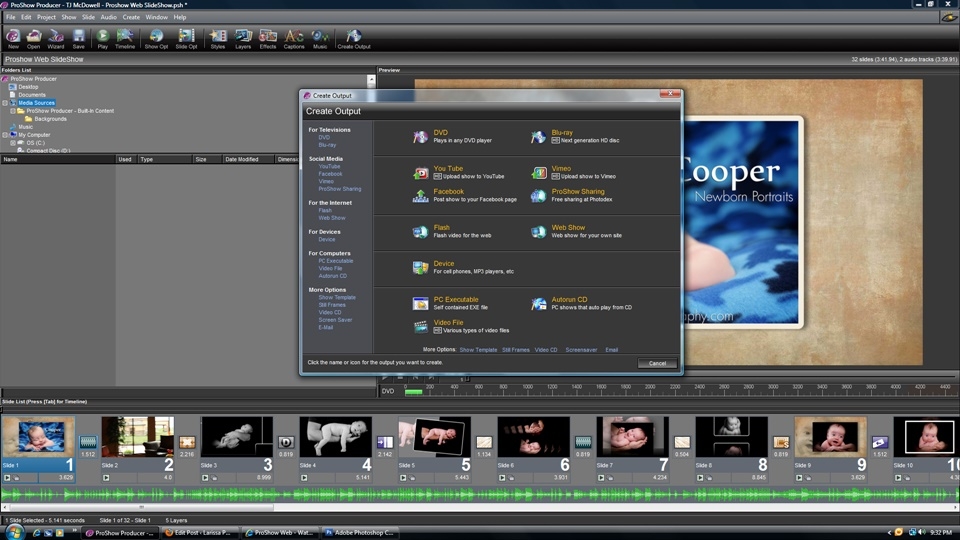Click the Screensaver link at dialog bottom

(581, 350)
